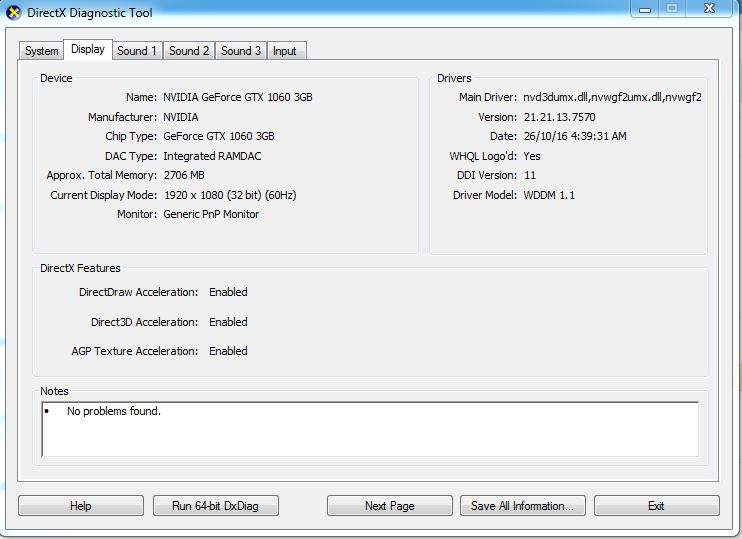Open the Sound 2 tab
Viewport: 742px width, 539px height.
[x=189, y=51]
